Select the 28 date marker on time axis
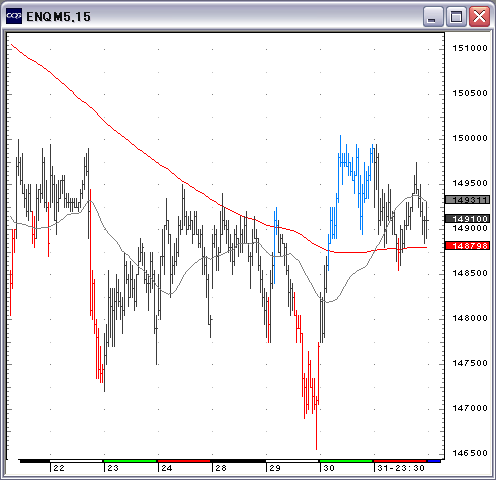Viewport: 496px width, 480px height. coord(221,468)
